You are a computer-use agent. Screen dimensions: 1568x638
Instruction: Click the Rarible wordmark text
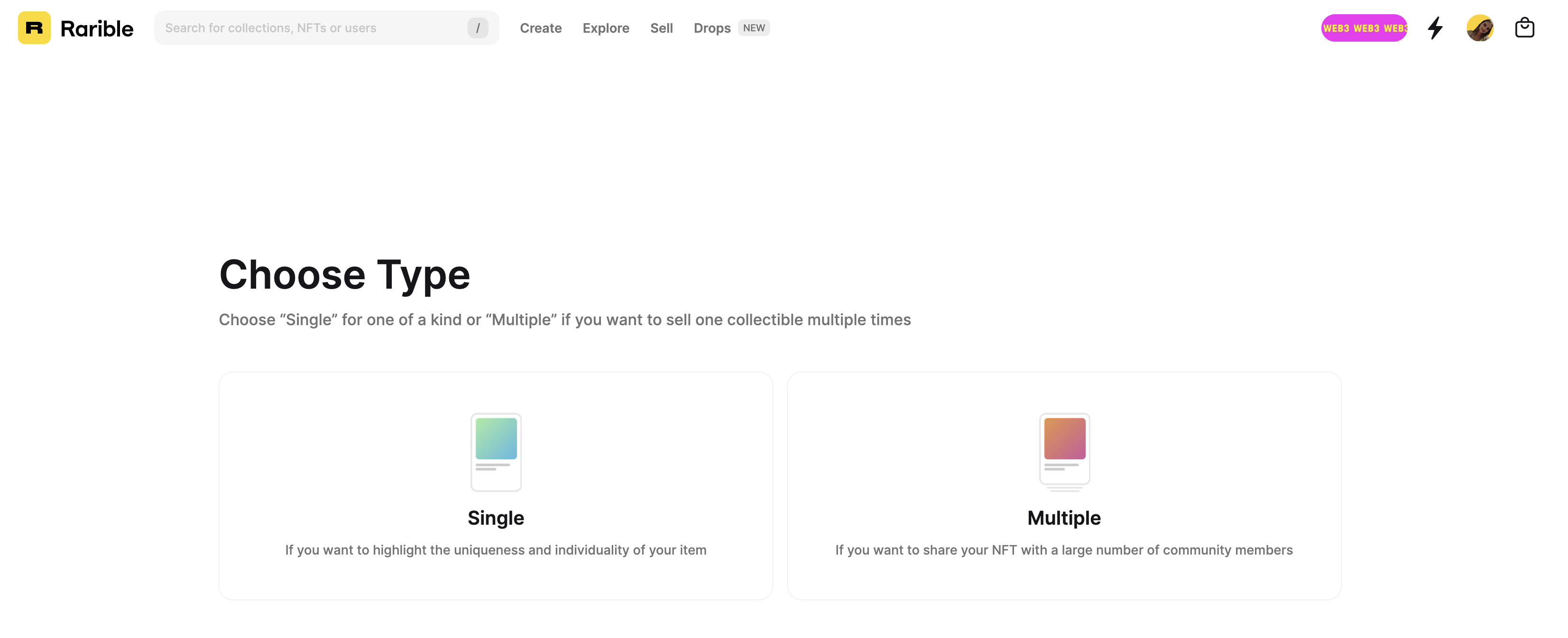(x=97, y=28)
